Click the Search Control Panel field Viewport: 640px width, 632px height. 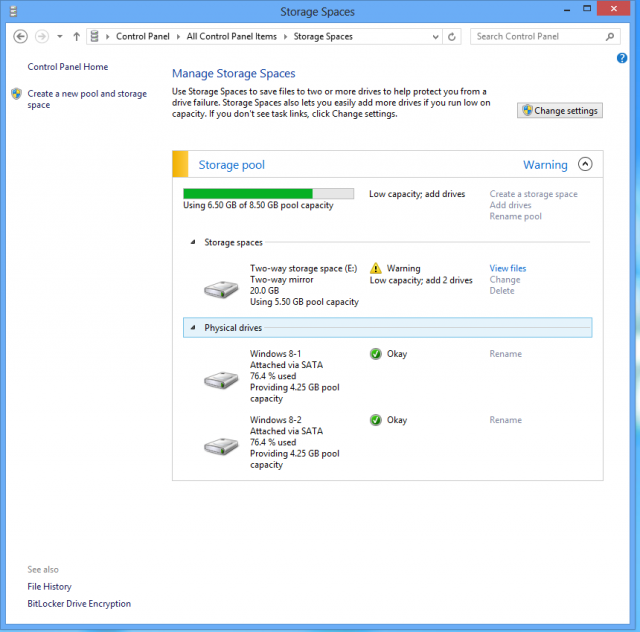[538, 37]
